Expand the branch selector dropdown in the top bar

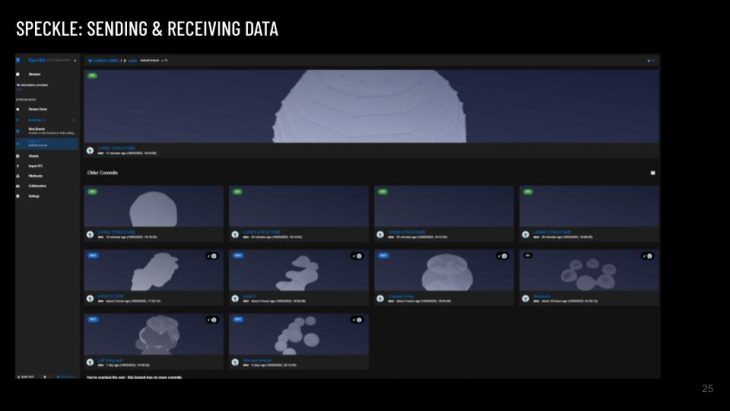tap(166, 60)
